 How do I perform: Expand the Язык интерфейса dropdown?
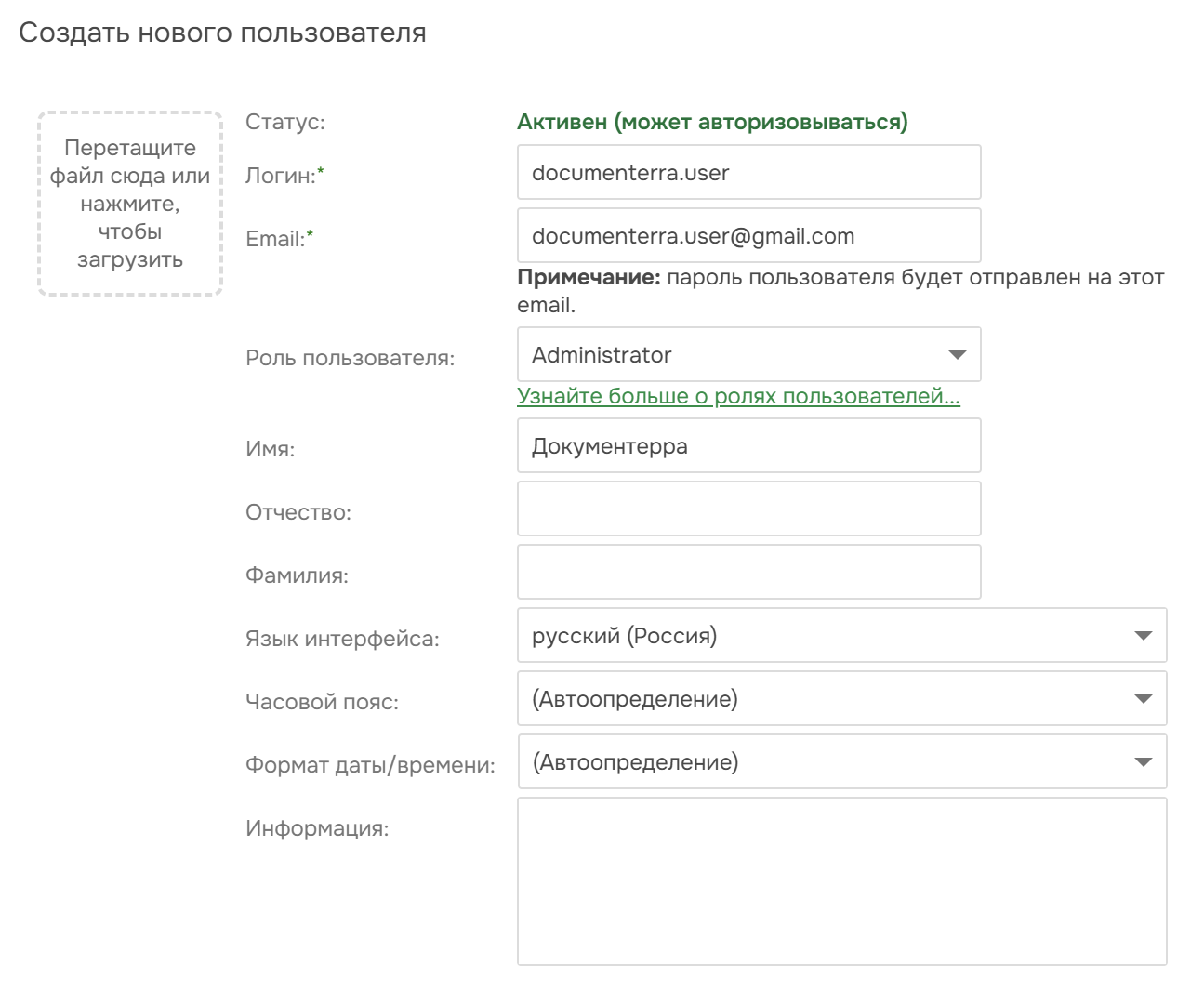[x=841, y=636]
